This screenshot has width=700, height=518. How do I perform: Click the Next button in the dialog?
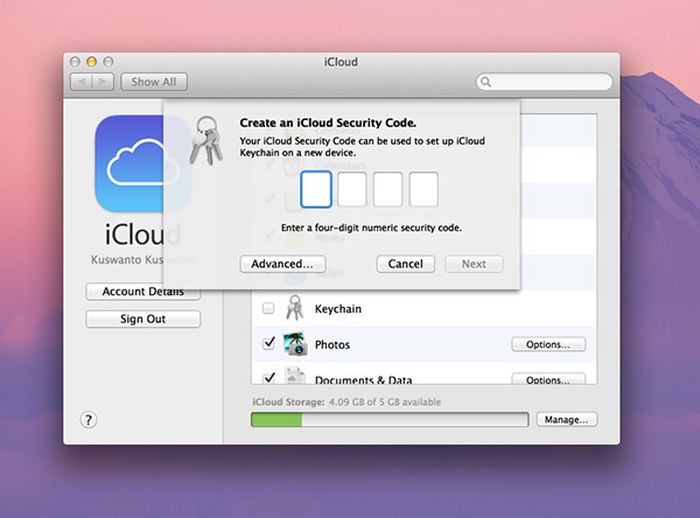click(x=474, y=264)
